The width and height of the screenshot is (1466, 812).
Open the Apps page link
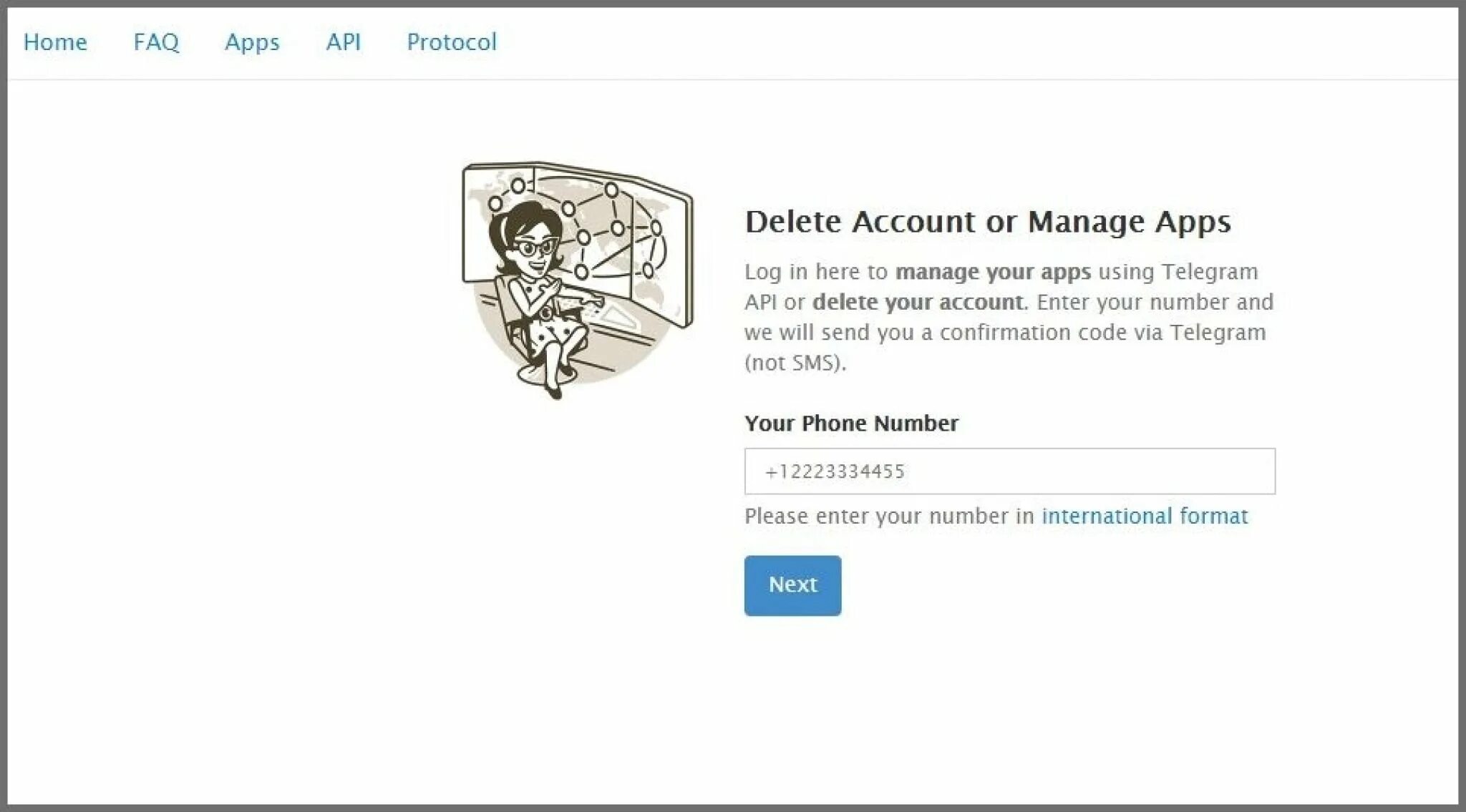tap(252, 42)
